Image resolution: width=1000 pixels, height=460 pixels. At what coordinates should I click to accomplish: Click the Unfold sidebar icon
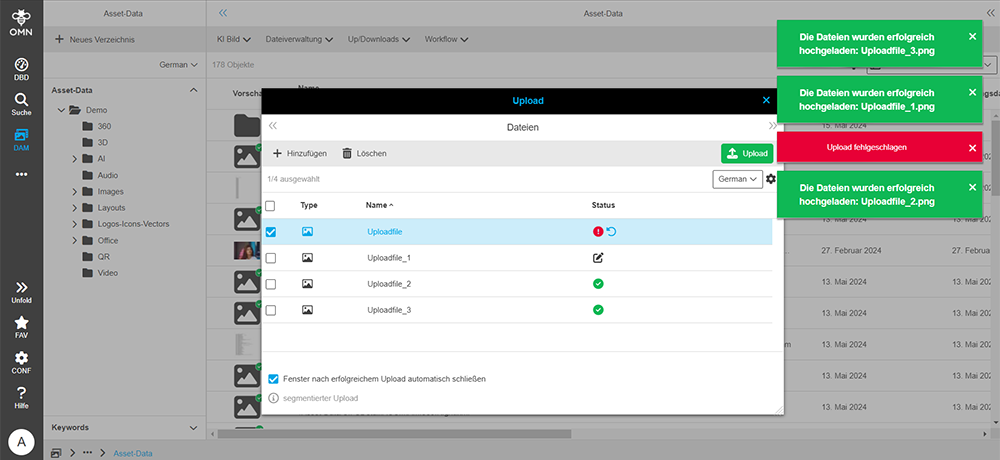tap(21, 291)
